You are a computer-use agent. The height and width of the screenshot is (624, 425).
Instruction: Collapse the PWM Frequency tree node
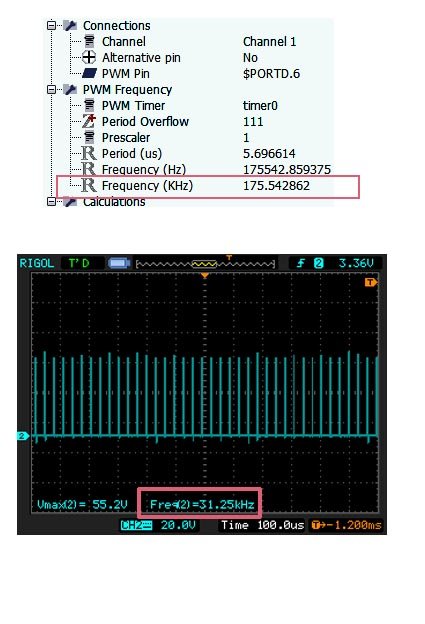point(51,90)
